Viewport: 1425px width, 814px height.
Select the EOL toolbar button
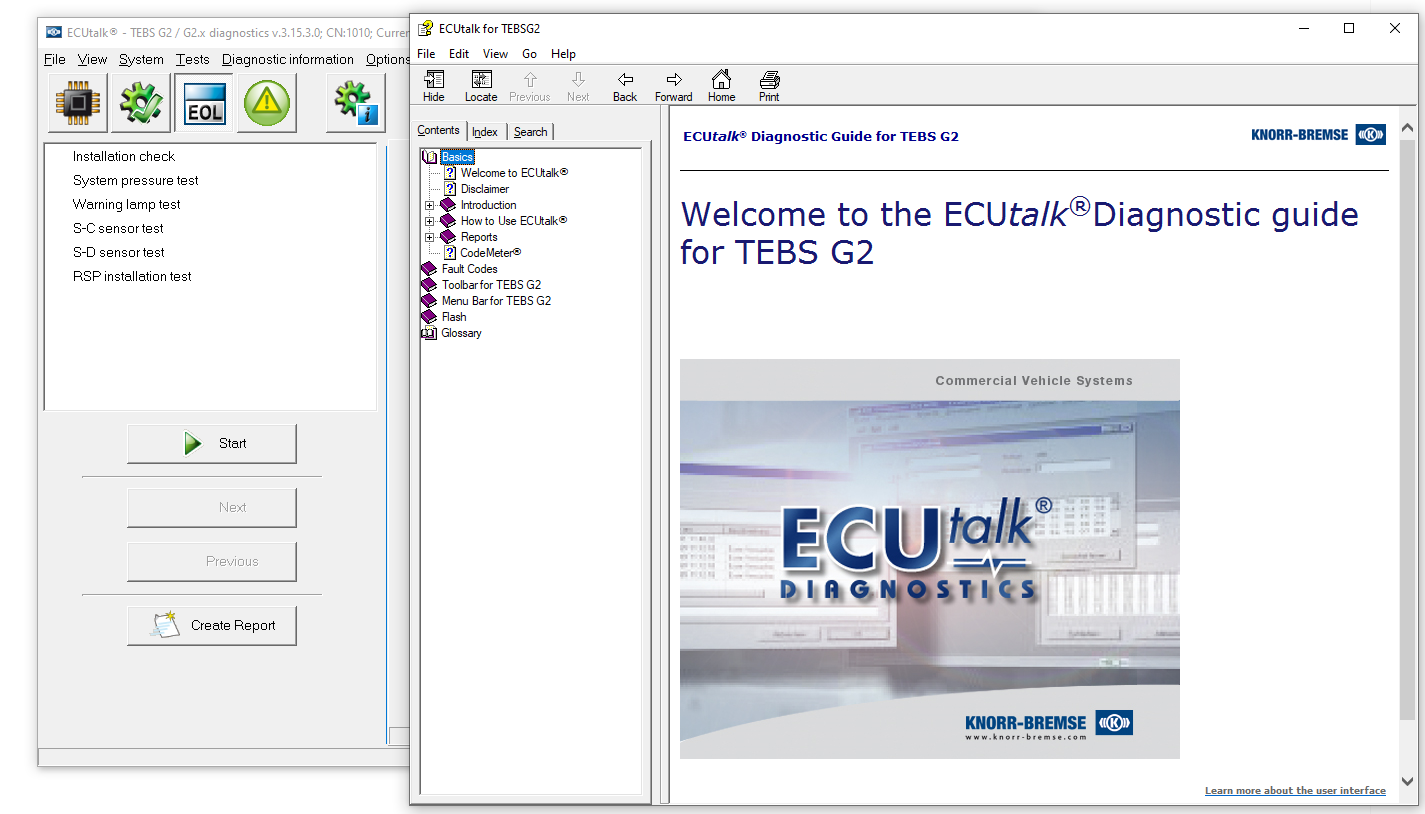pyautogui.click(x=204, y=103)
